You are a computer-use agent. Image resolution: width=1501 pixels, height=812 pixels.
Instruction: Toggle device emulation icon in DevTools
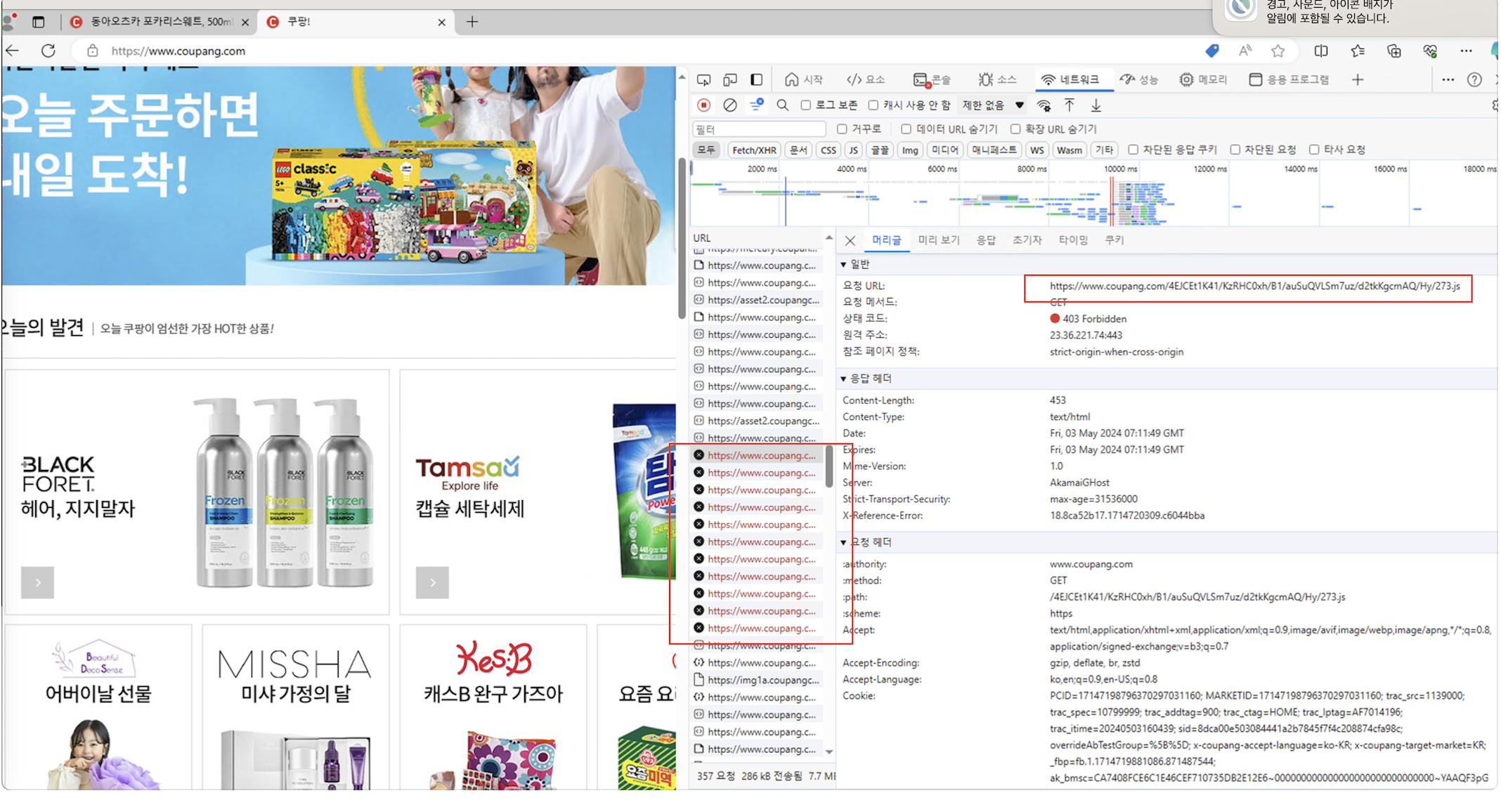(x=730, y=80)
